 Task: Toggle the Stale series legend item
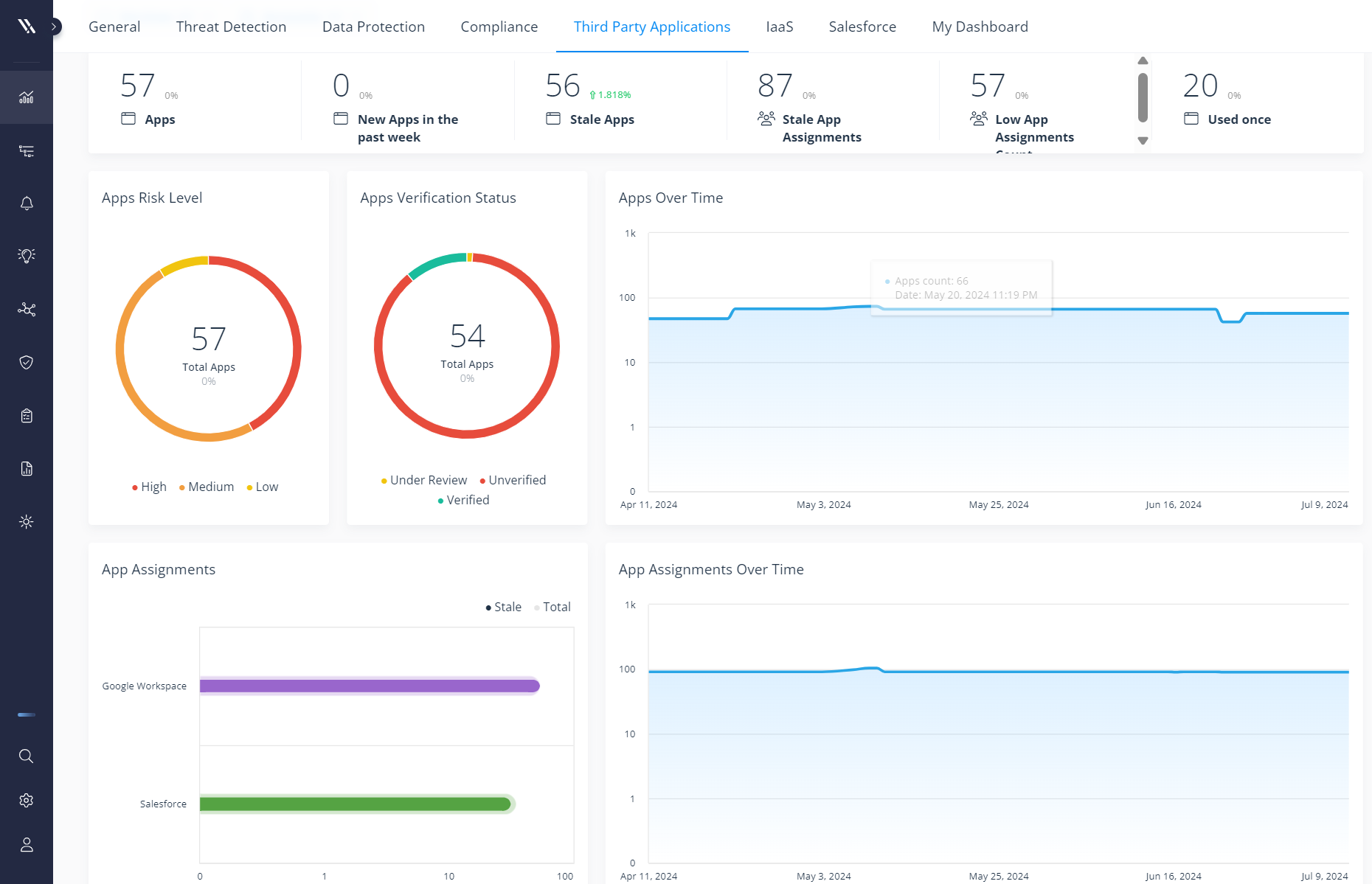(x=504, y=607)
